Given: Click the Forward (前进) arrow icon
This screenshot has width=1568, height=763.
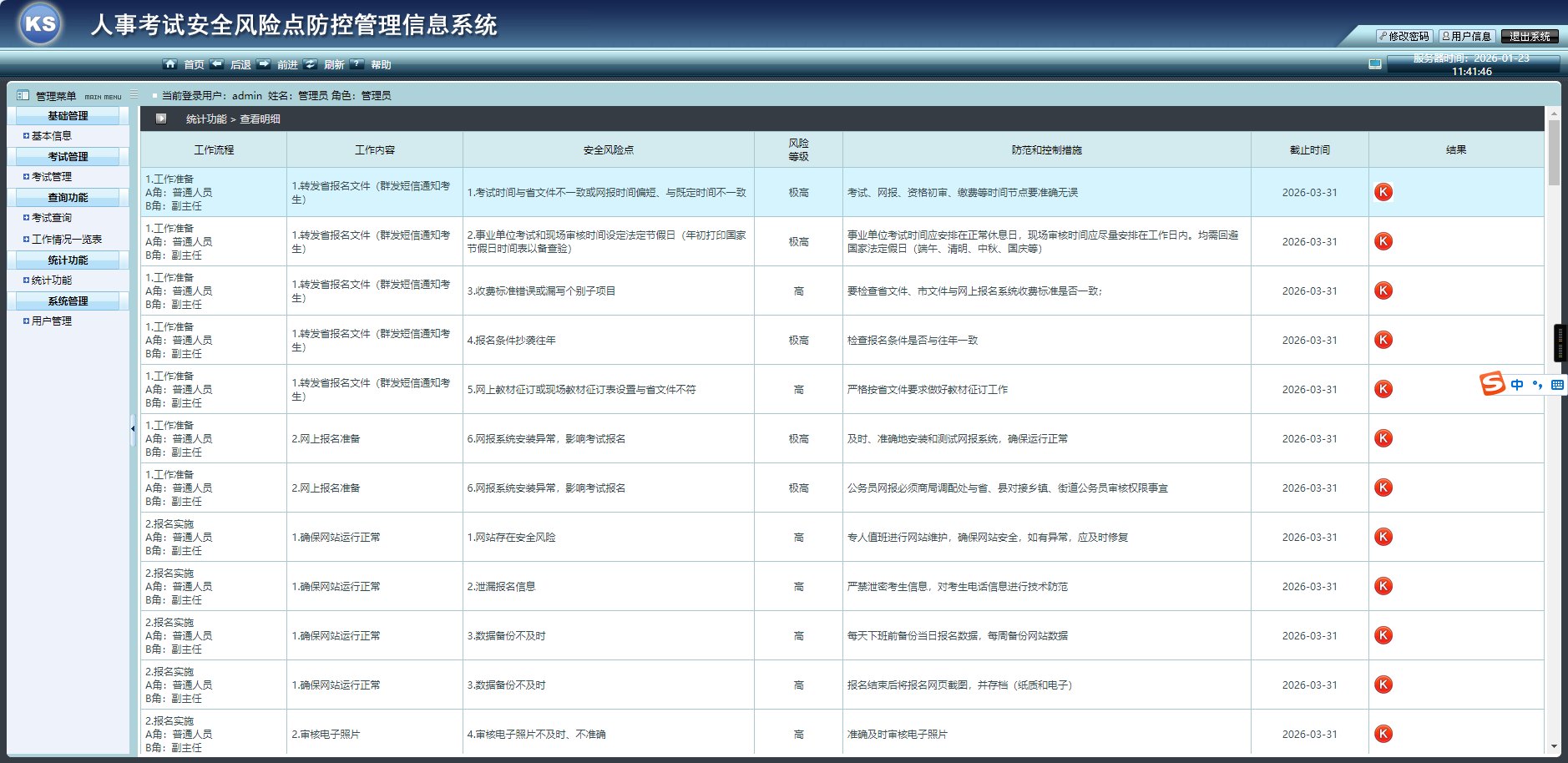Looking at the screenshot, I should tap(265, 63).
